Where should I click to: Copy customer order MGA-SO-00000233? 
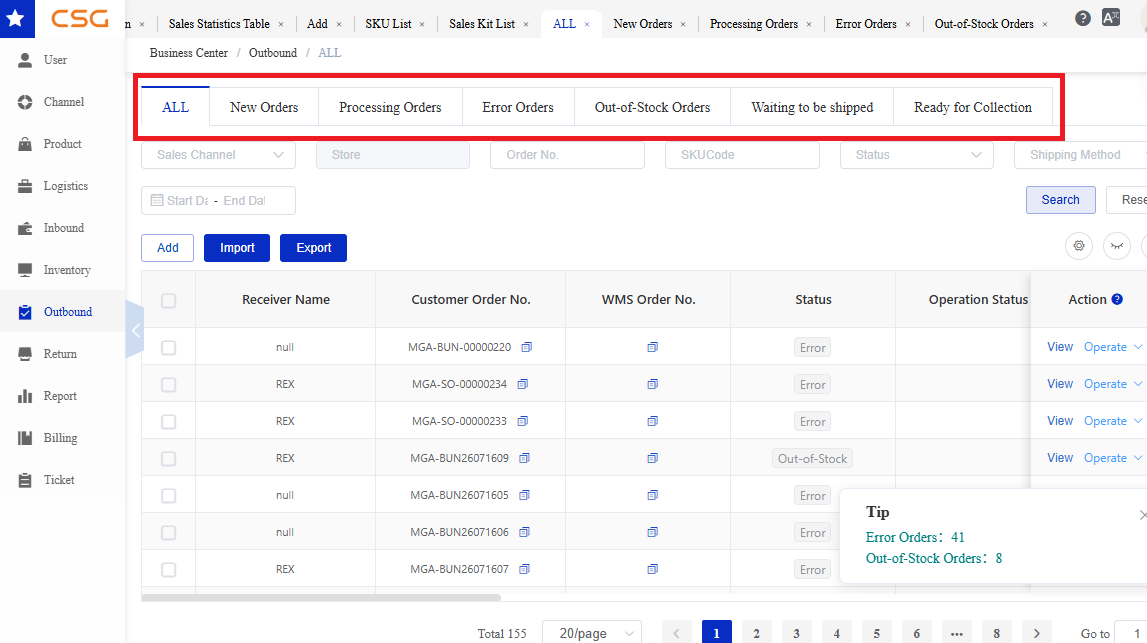pyautogui.click(x=523, y=421)
